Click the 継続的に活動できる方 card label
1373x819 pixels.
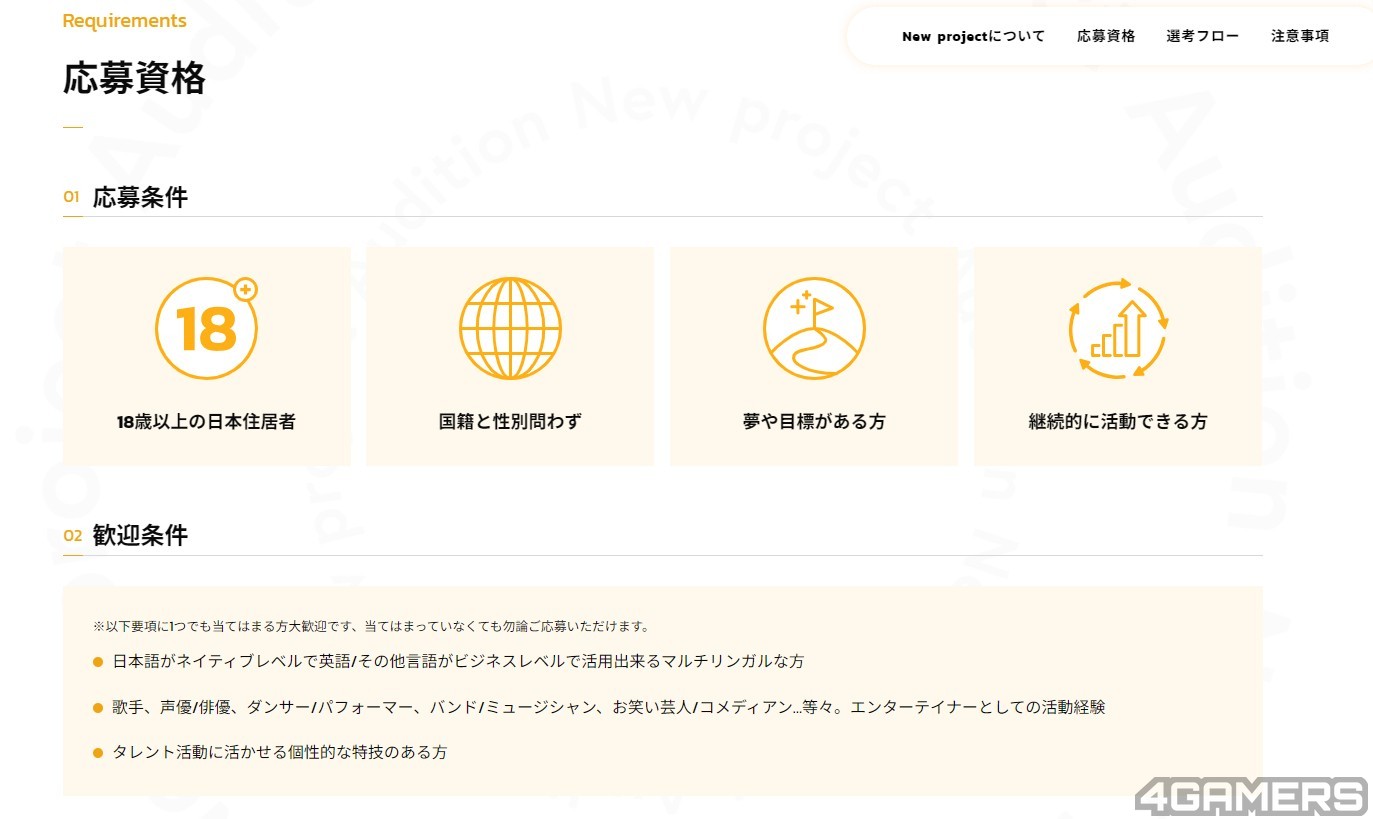[x=1118, y=422]
